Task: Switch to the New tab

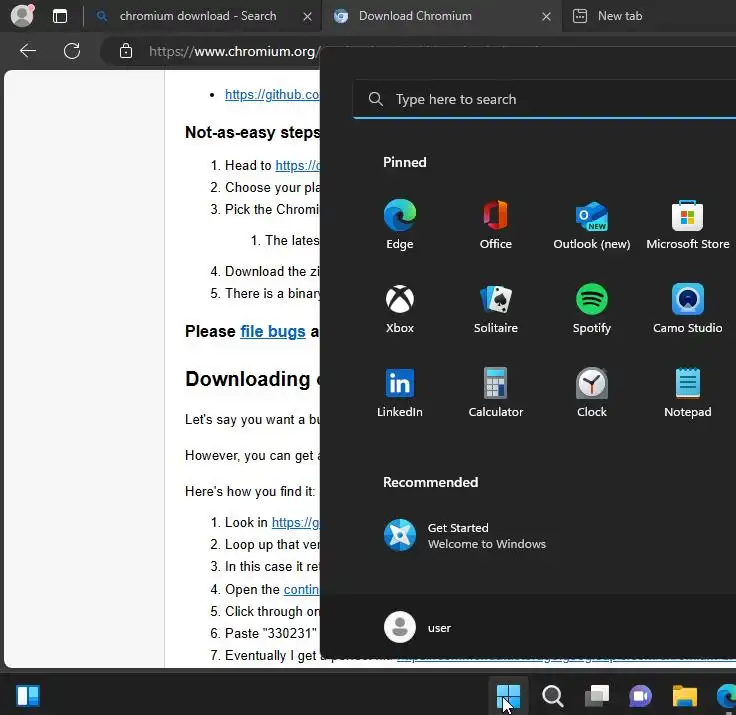Action: pyautogui.click(x=620, y=16)
